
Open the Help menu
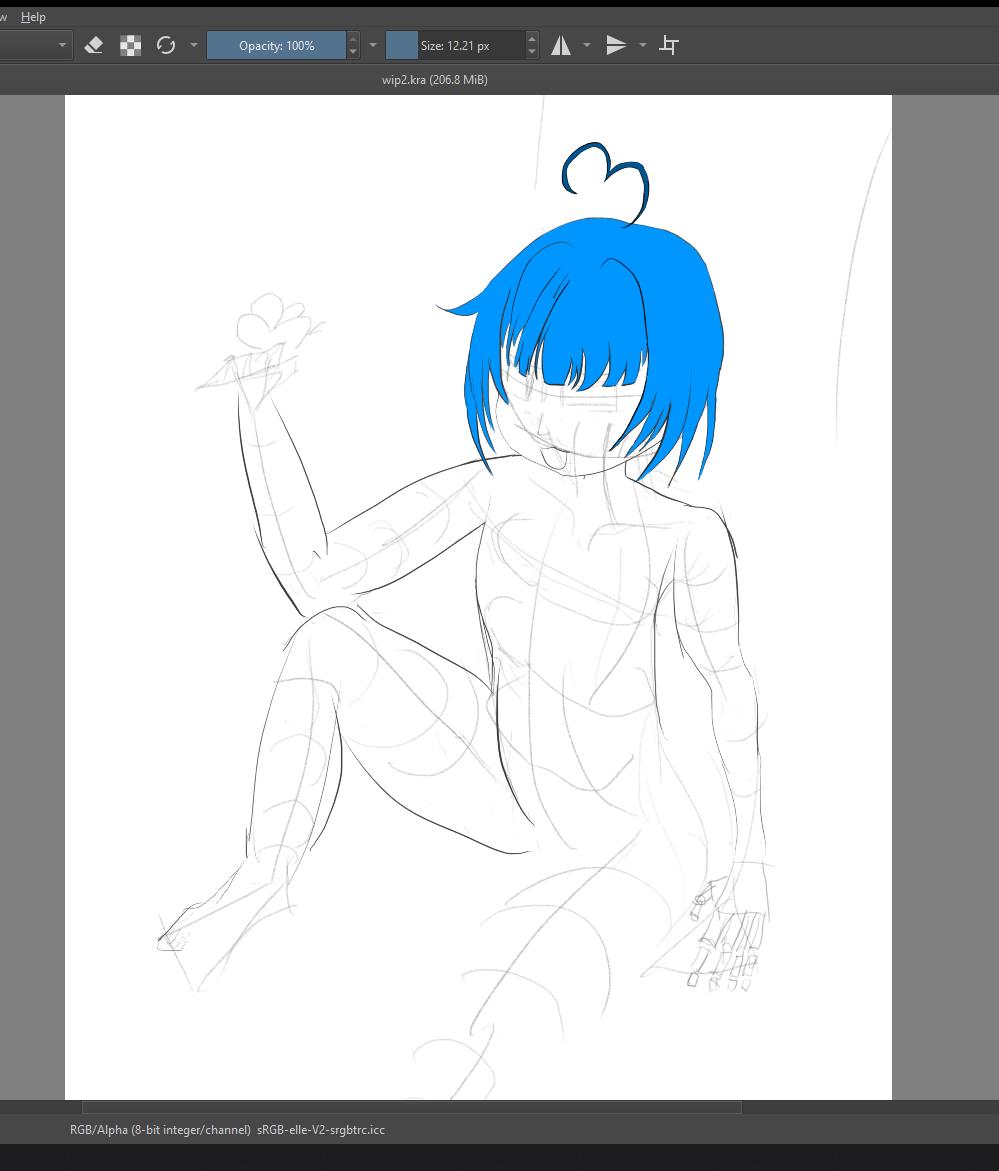tap(33, 16)
